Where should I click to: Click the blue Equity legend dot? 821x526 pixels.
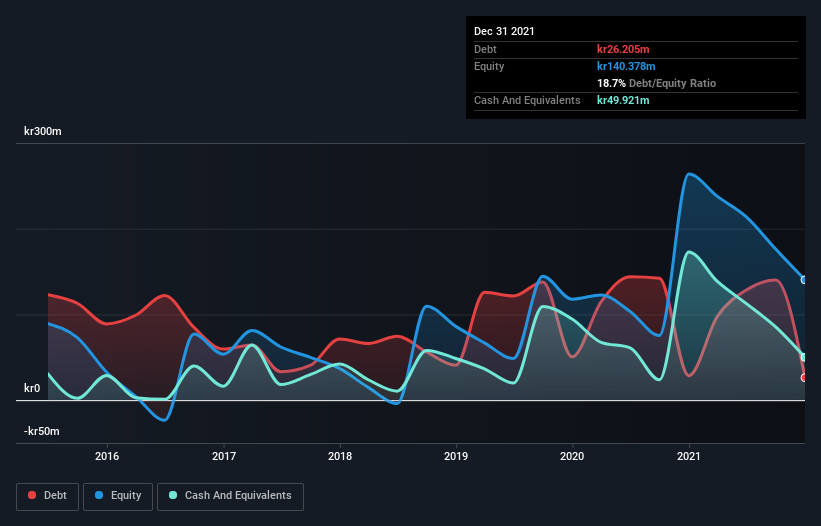point(99,495)
